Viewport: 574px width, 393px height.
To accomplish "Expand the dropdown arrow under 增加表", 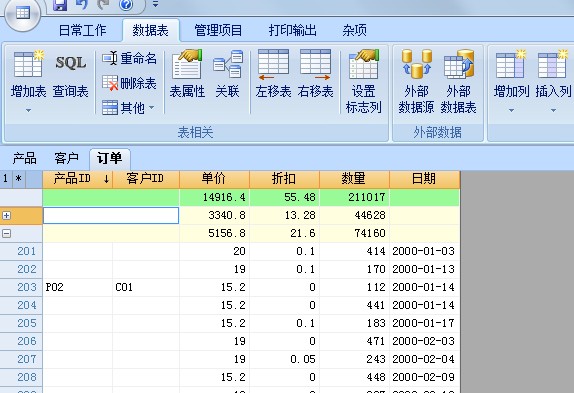I will tap(29, 110).
